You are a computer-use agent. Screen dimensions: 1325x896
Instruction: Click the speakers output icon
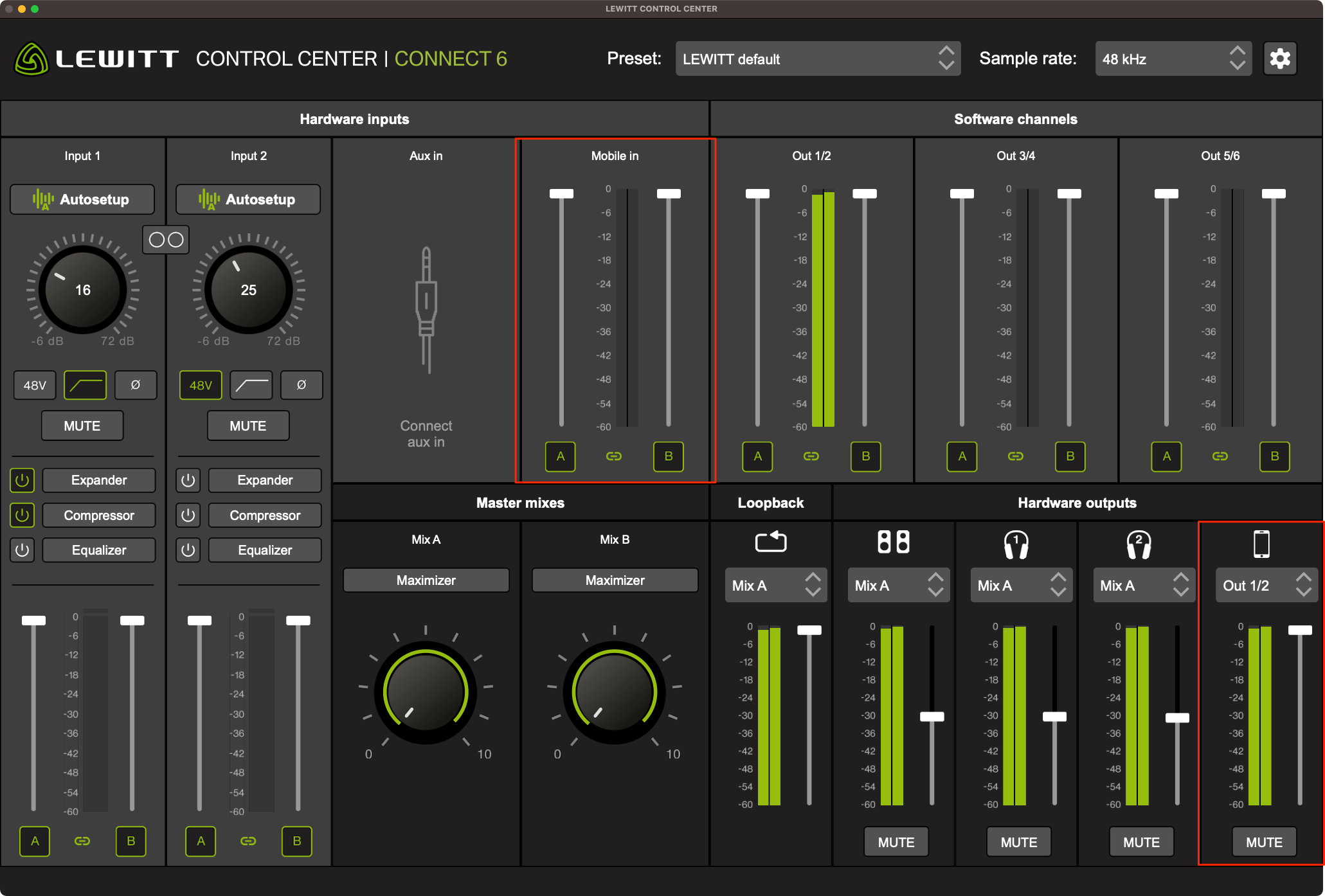[894, 542]
